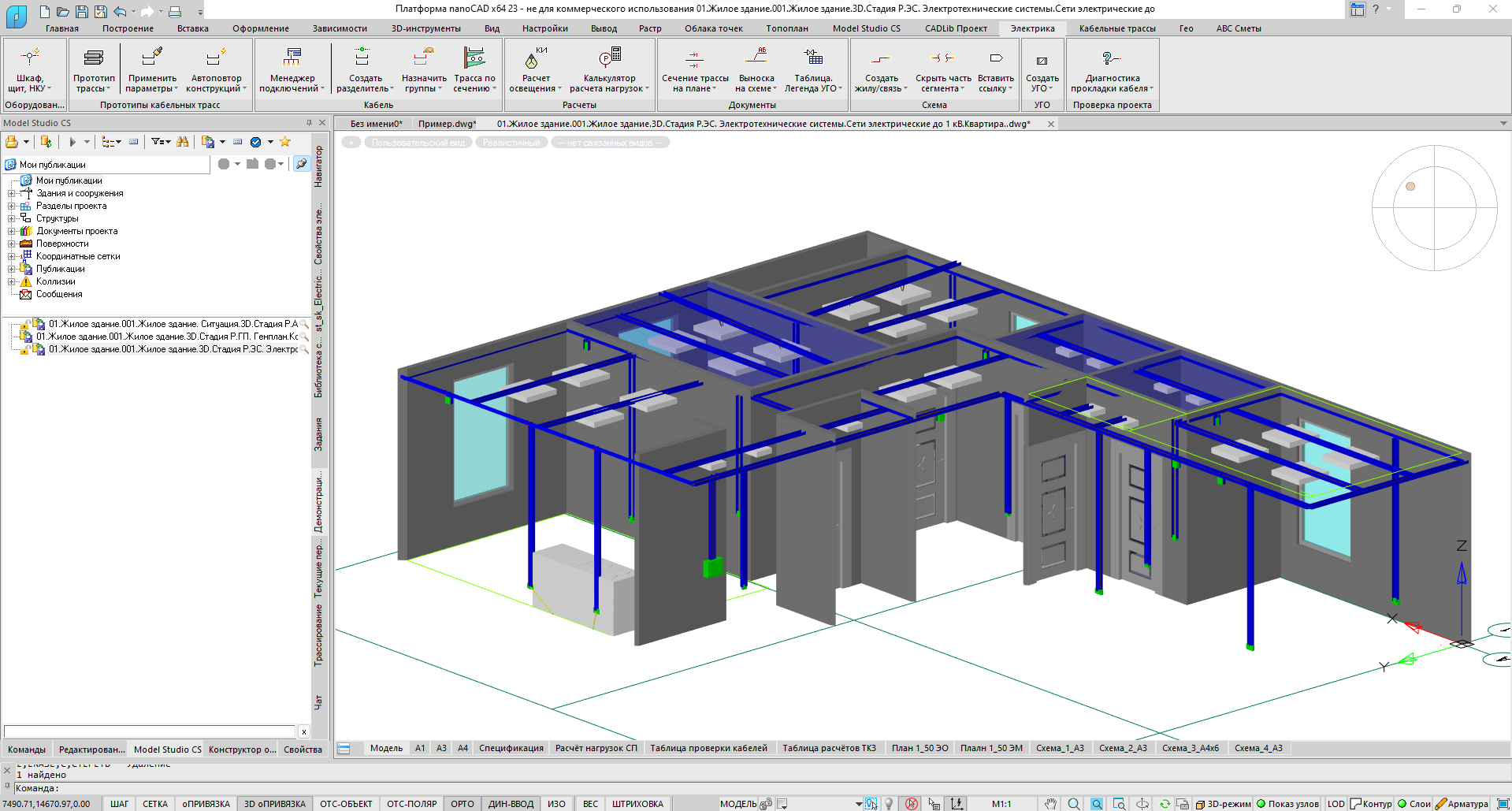Click the cable laying diagnostics icon

(1111, 58)
